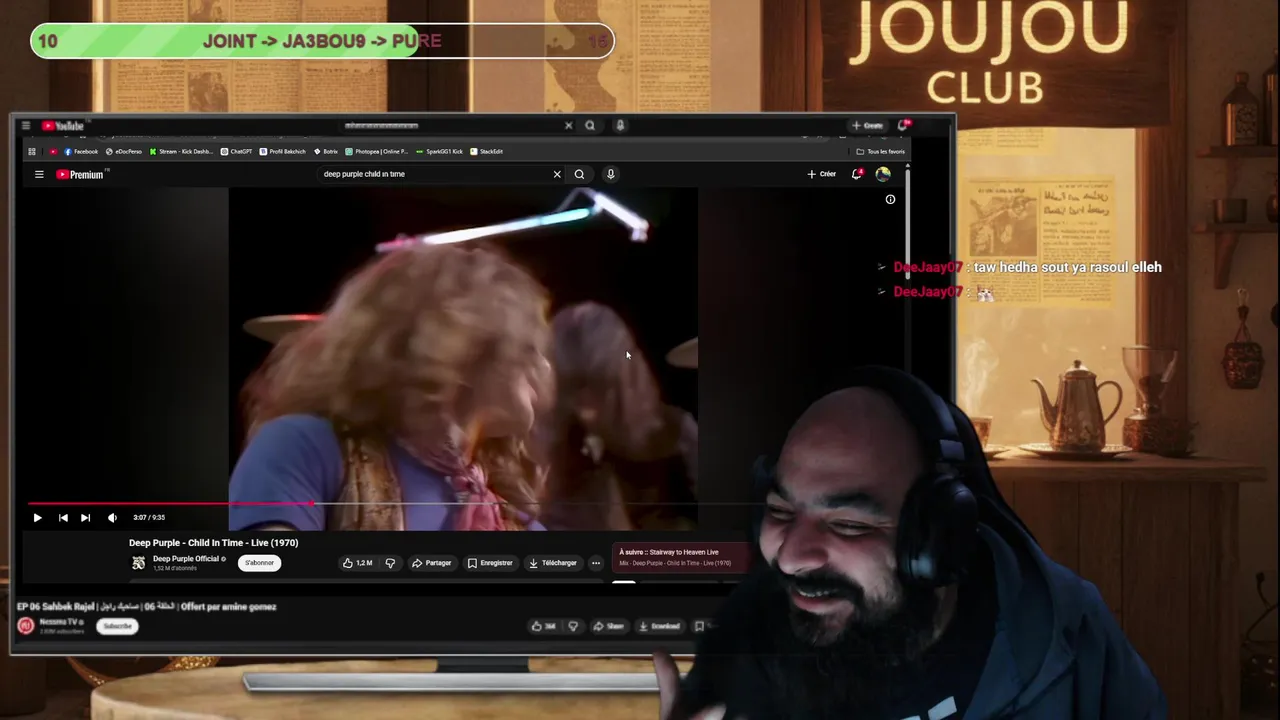Click background window's search magnifier

pos(590,125)
